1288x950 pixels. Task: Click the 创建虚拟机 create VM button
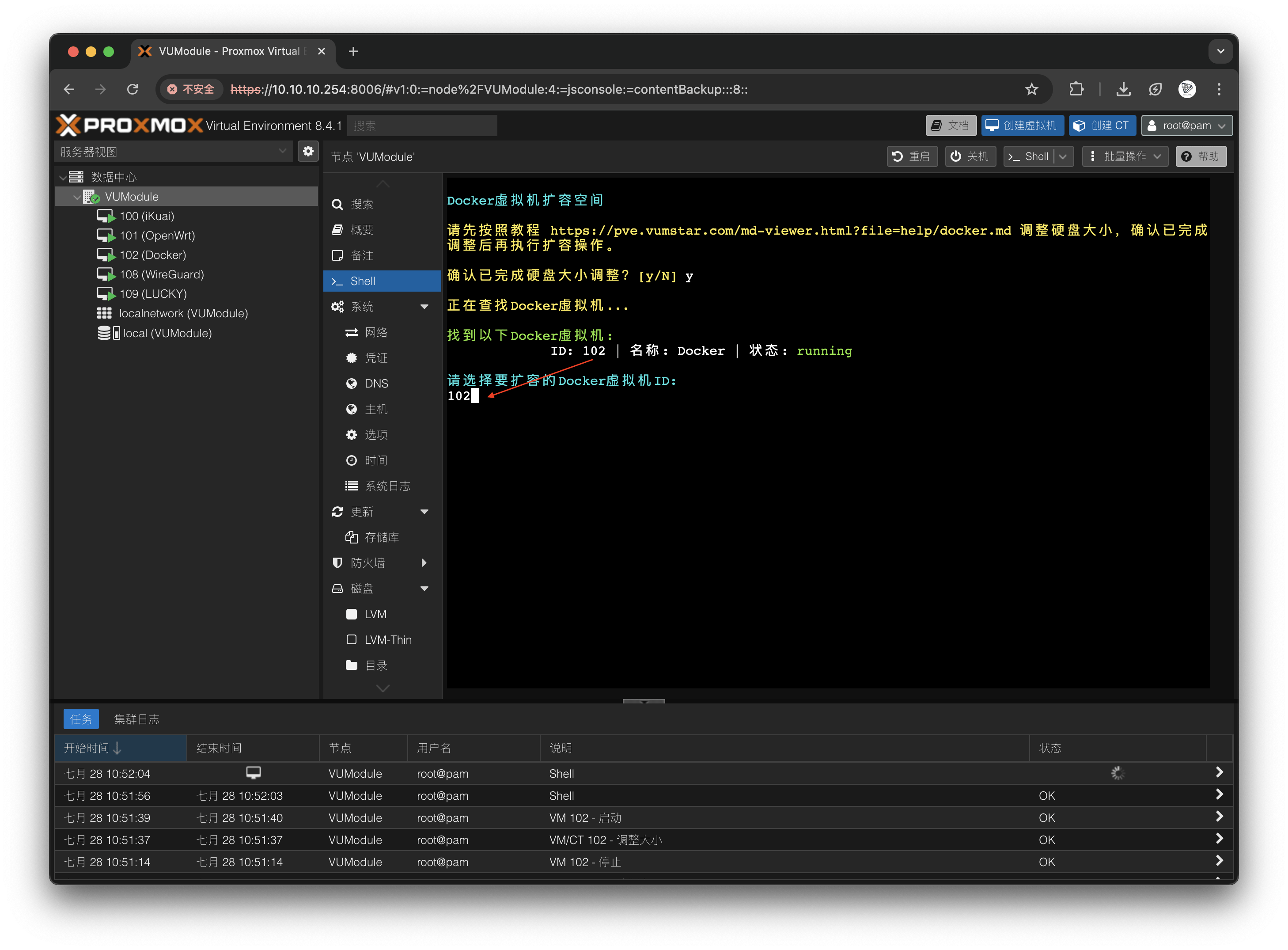(1022, 125)
